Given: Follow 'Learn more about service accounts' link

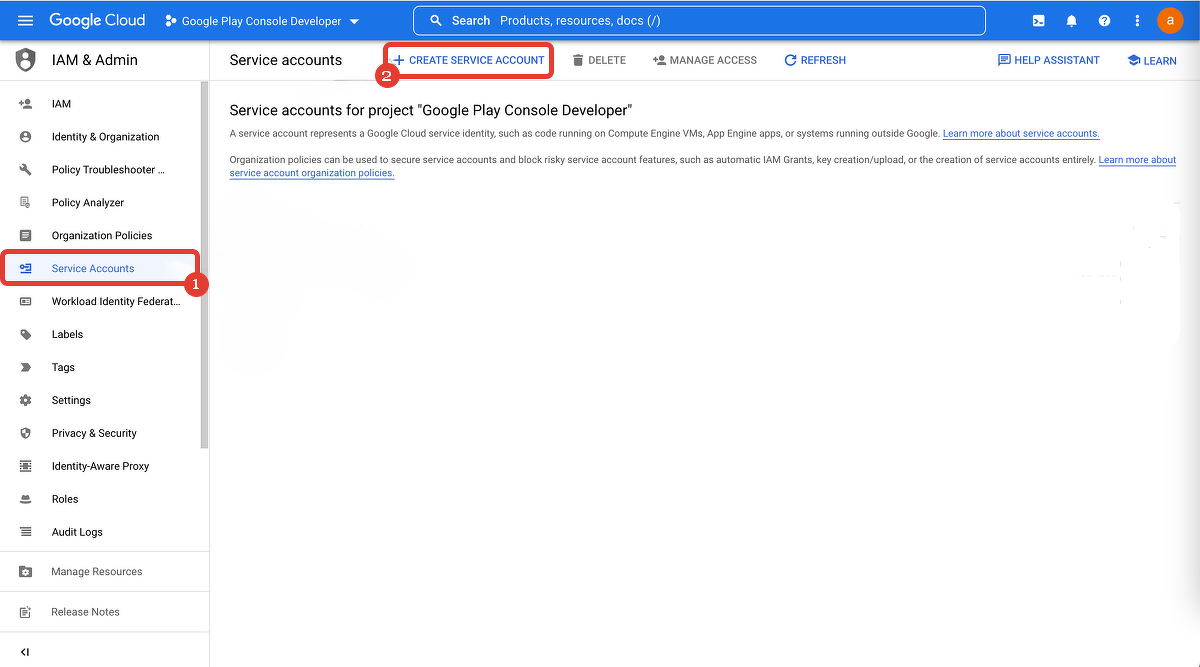Looking at the screenshot, I should pos(1021,134).
